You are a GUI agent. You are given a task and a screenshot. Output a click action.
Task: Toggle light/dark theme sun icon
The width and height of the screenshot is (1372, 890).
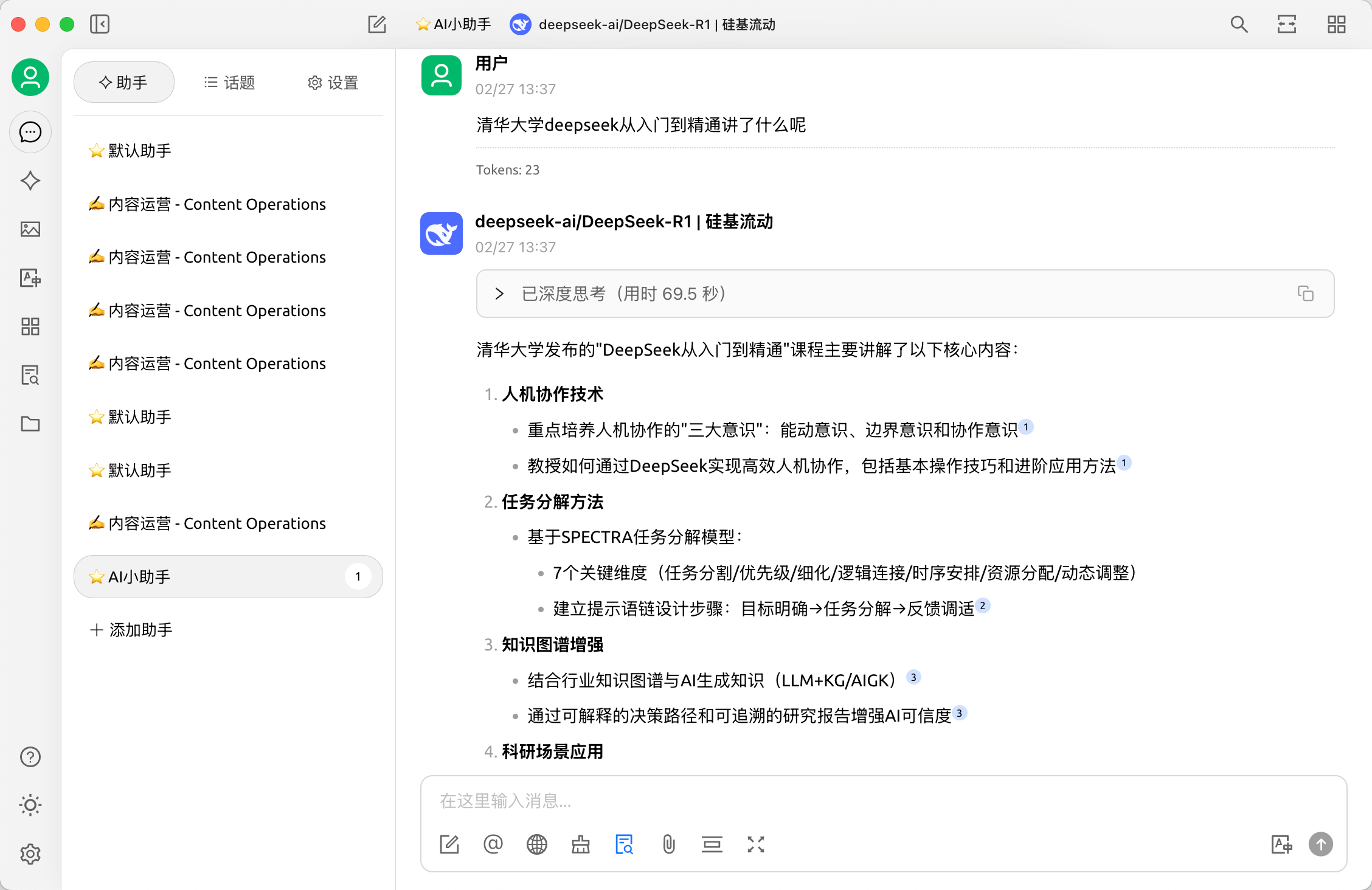(x=30, y=805)
